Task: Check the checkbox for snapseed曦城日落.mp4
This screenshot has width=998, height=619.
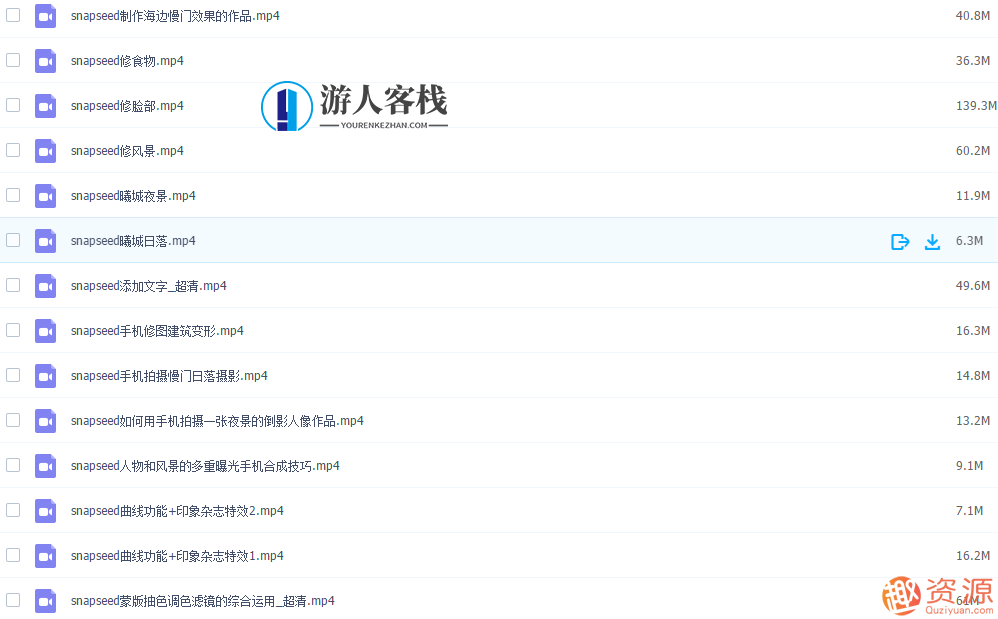Action: coord(12,240)
